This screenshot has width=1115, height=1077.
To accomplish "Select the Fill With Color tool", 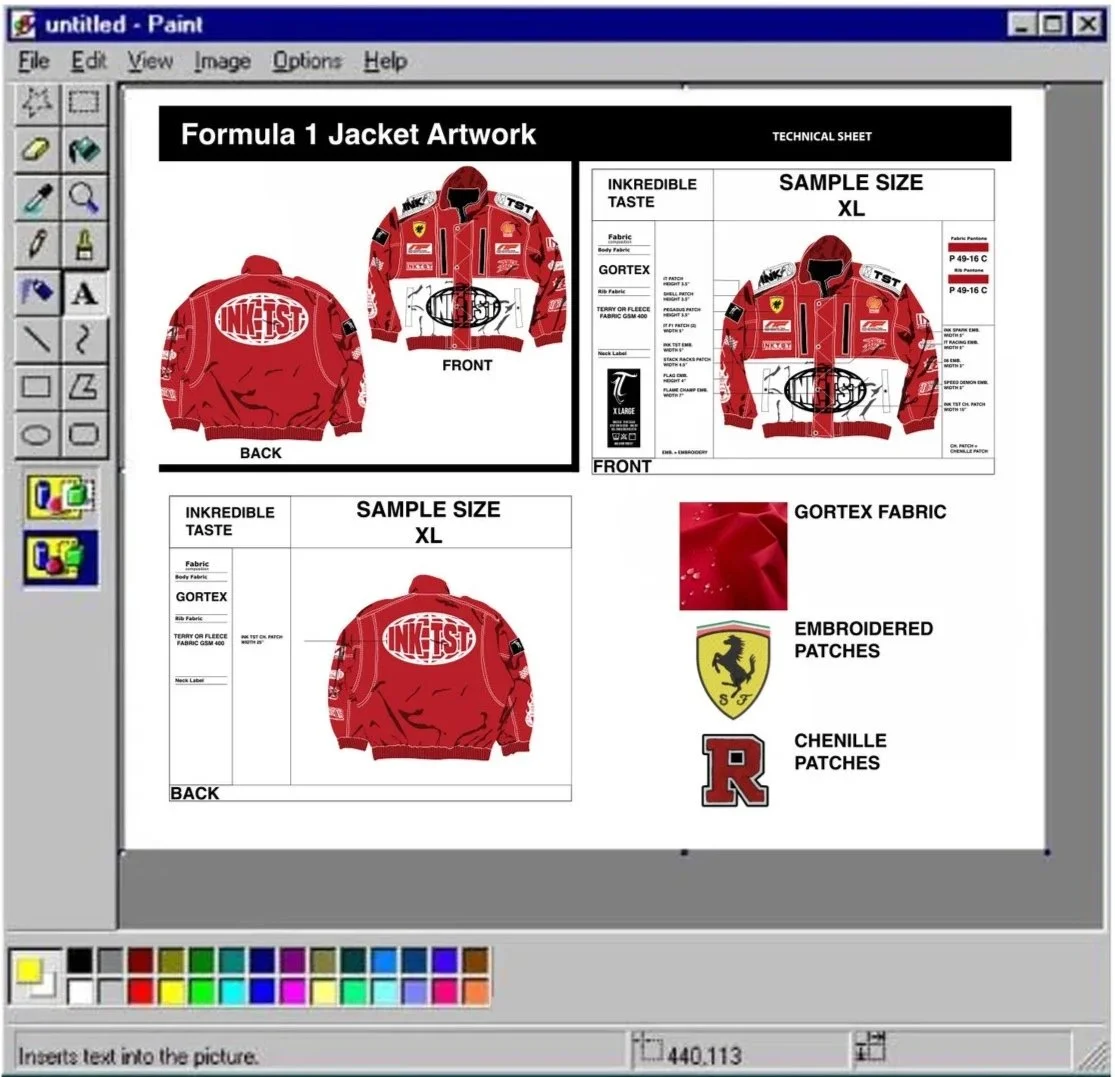I will point(84,150).
